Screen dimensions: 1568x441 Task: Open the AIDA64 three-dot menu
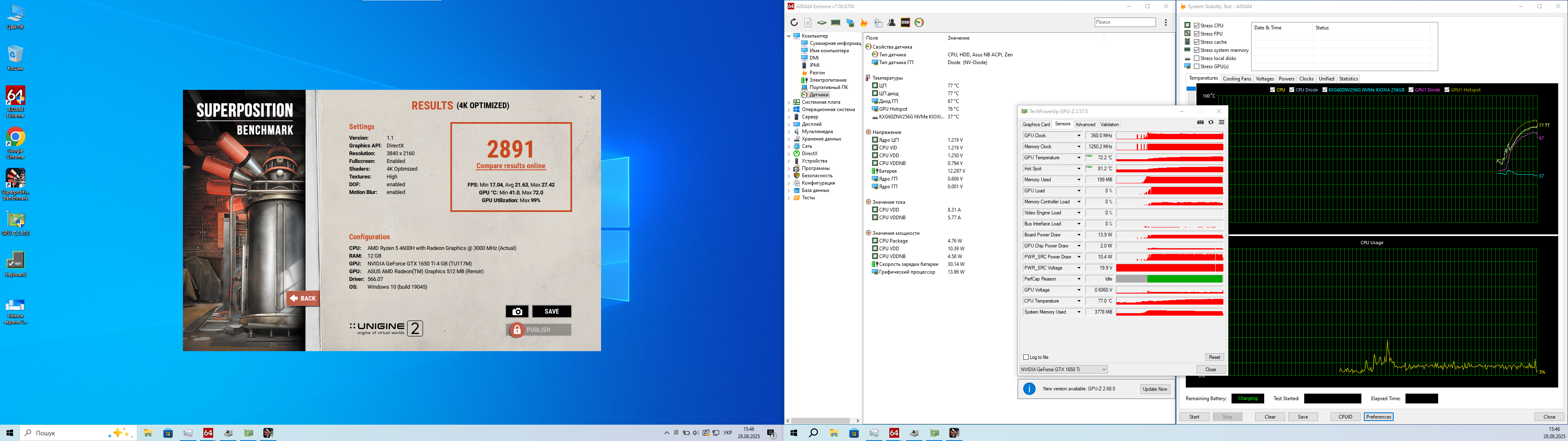[x=1166, y=22]
